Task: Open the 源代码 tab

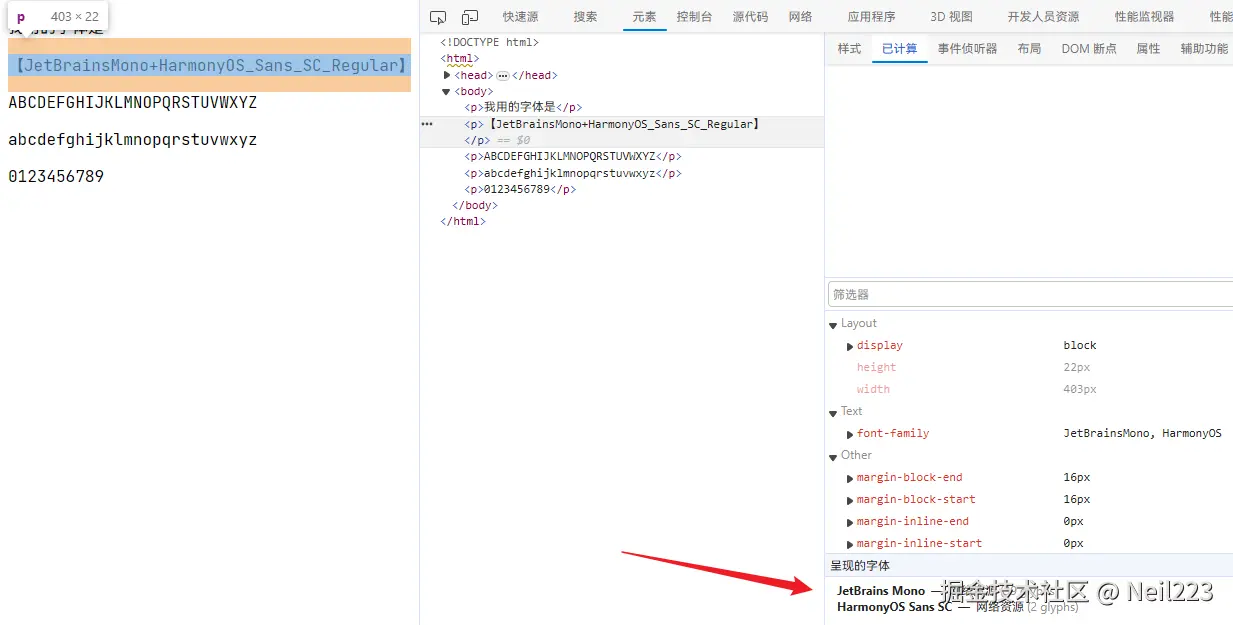Action: click(x=750, y=17)
